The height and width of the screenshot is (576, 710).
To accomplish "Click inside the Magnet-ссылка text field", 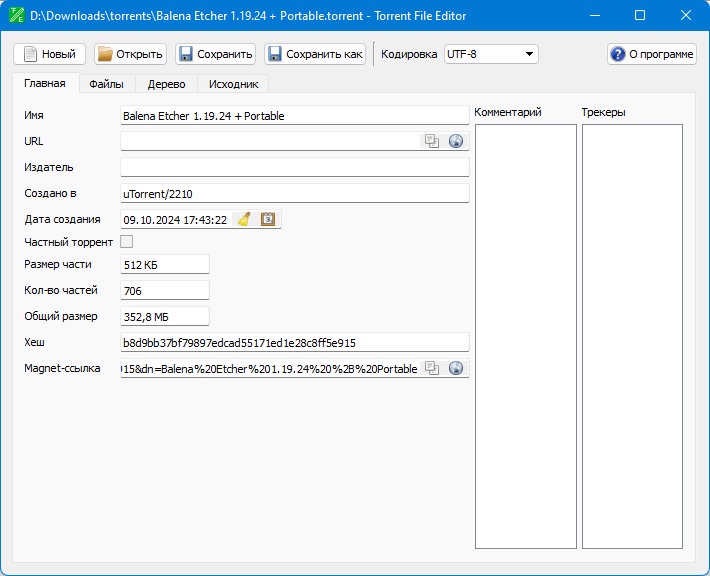I will pos(270,369).
